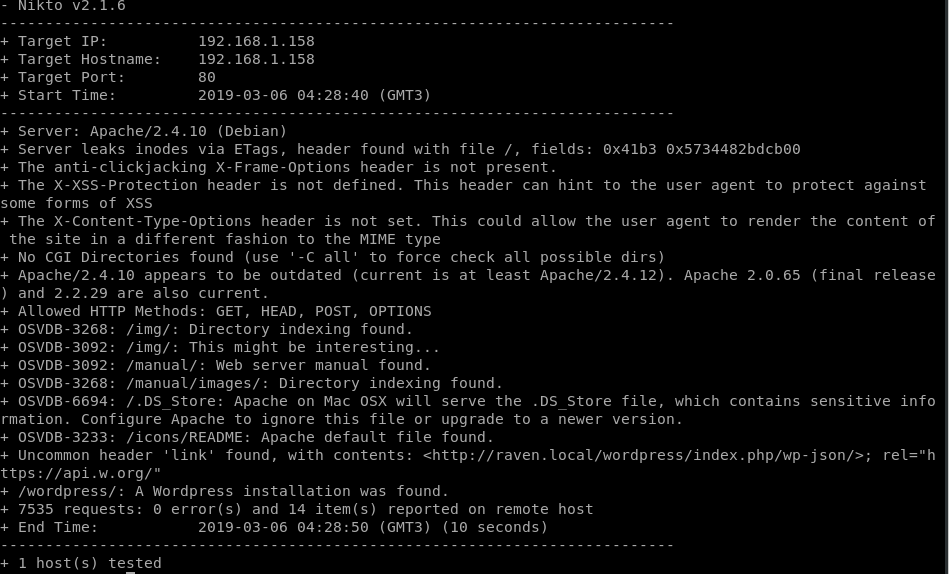
Task: Click the Nikto v2.1.6 version text
Action: (71, 6)
